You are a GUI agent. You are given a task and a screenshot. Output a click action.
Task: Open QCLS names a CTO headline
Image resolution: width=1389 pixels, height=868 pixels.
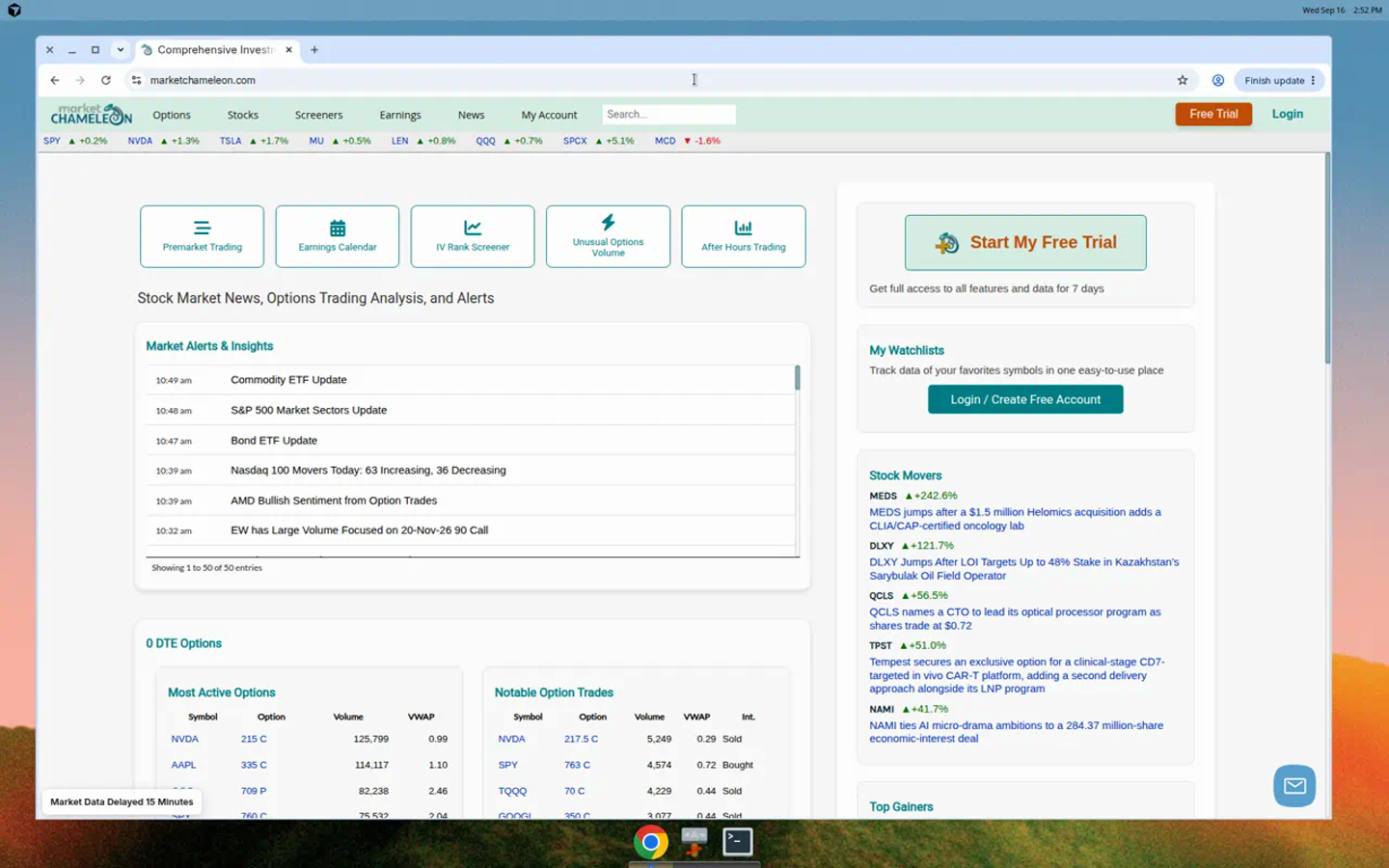click(1015, 618)
